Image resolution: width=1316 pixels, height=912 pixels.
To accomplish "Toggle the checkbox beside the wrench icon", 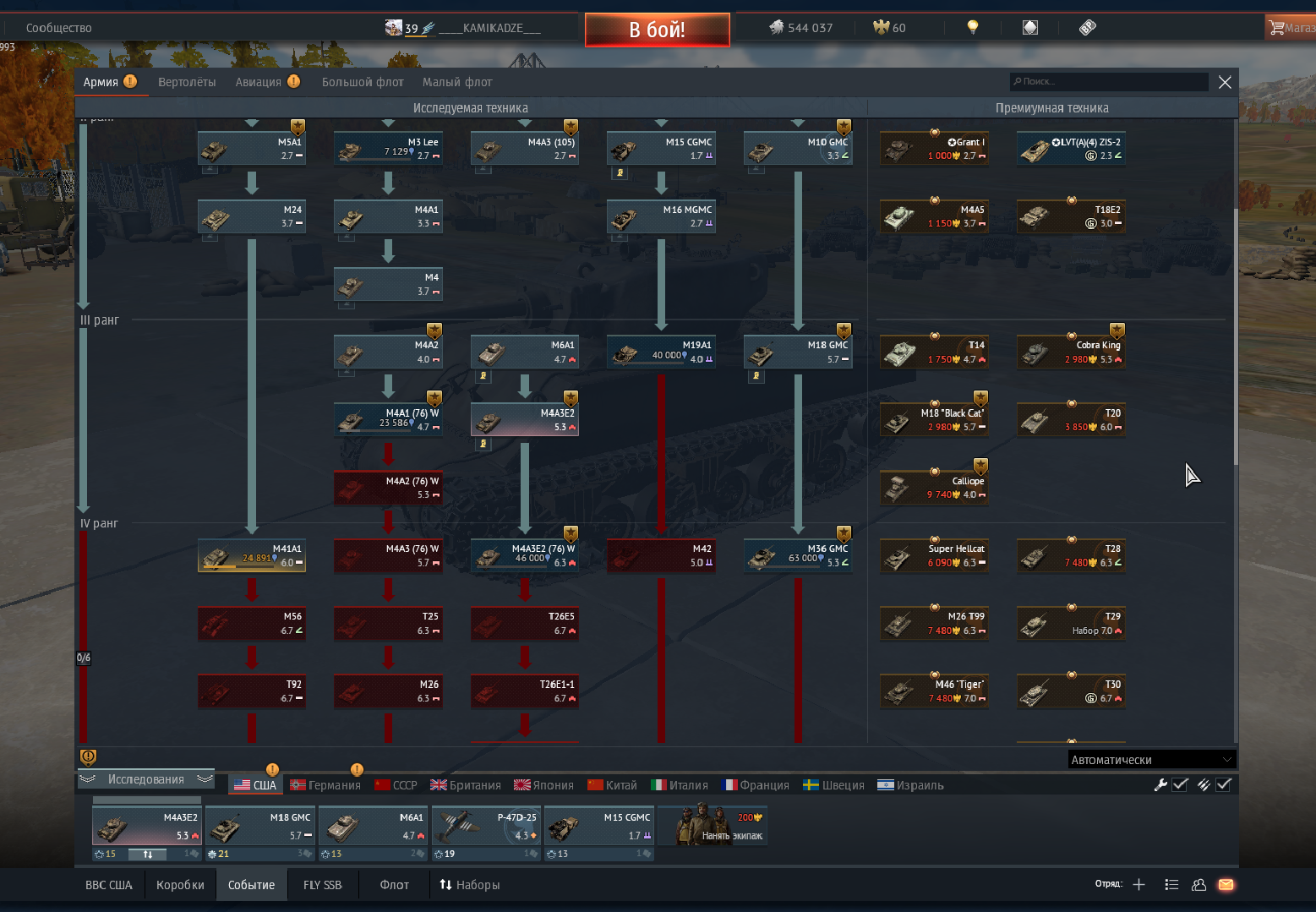I will [1180, 785].
